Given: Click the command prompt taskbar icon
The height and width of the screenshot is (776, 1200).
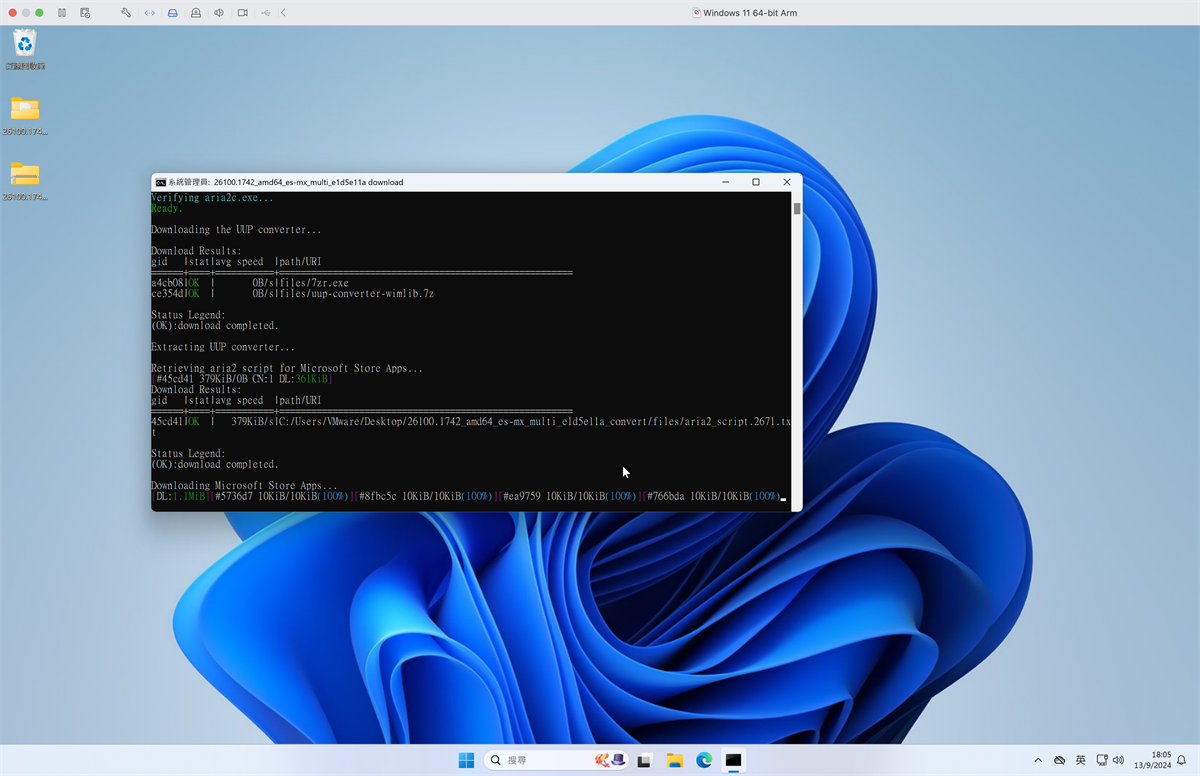Looking at the screenshot, I should [x=734, y=760].
